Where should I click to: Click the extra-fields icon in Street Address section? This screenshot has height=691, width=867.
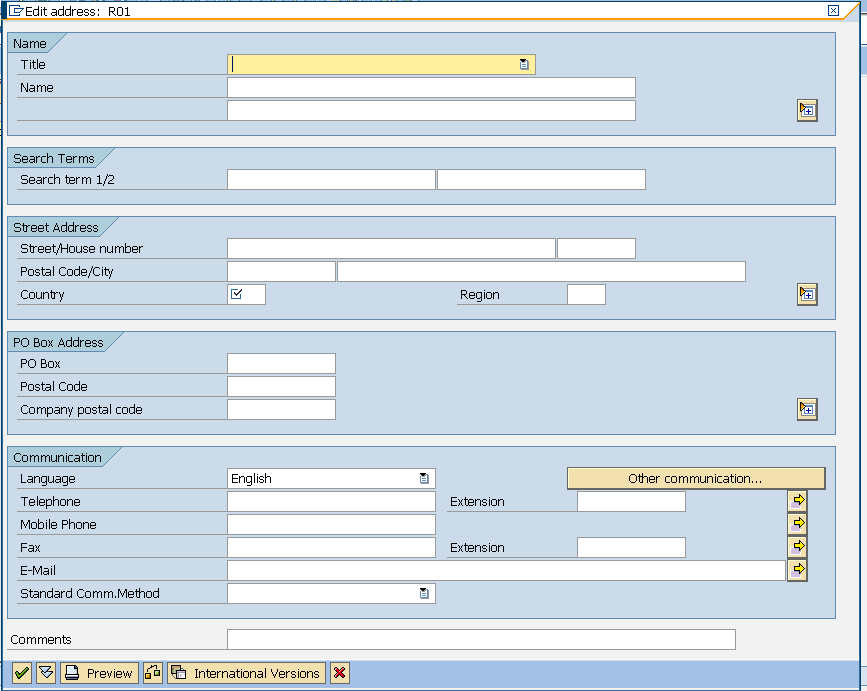[x=806, y=294]
